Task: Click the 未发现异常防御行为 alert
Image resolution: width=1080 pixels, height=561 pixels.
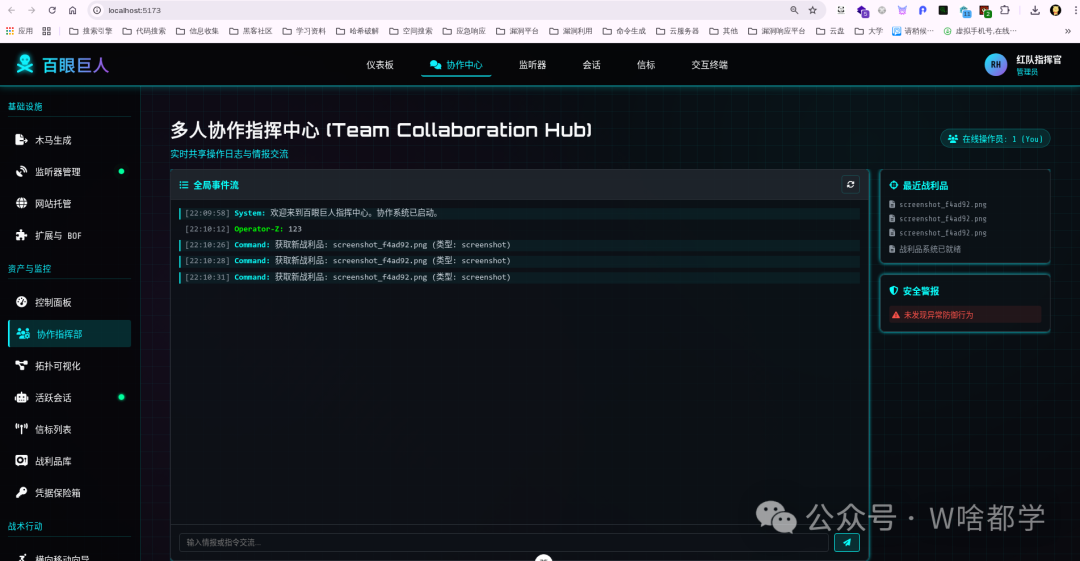Action: click(x=964, y=315)
